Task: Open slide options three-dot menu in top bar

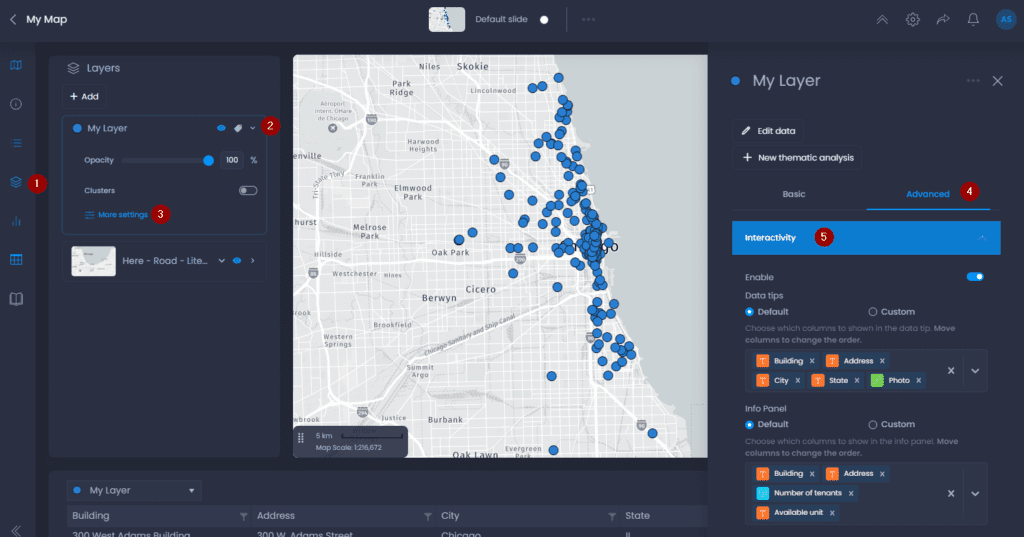Action: (588, 20)
